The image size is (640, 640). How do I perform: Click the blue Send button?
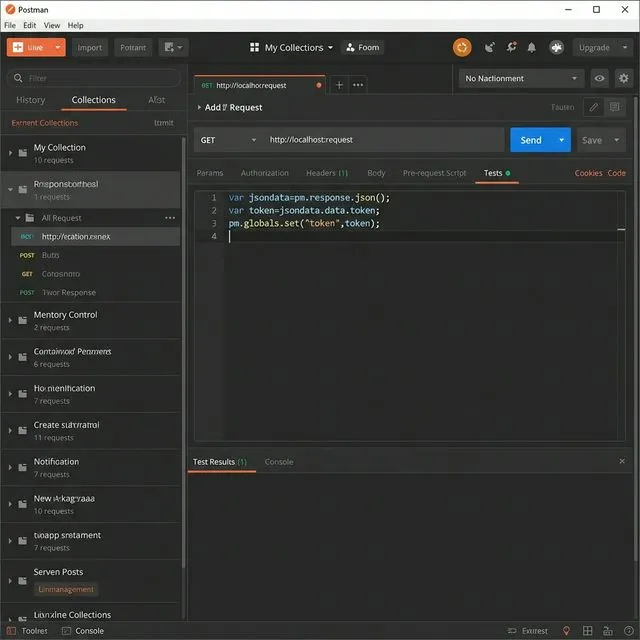[530, 140]
